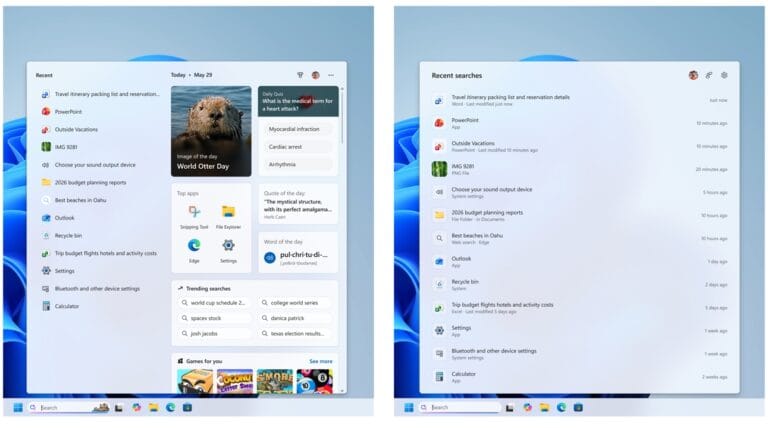Search trending world cup schedule
Viewport: 768px width, 428px height.
click(x=215, y=303)
